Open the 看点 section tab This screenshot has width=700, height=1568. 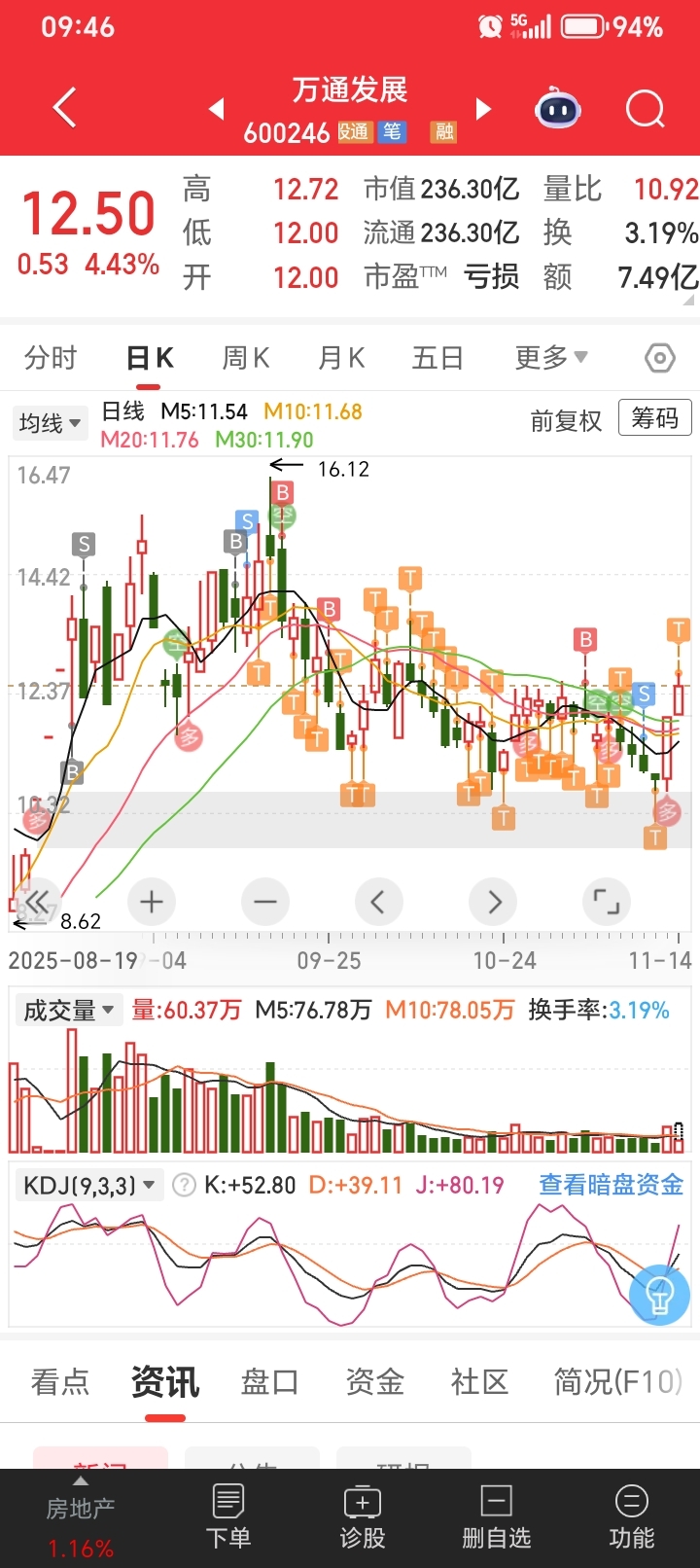pyautogui.click(x=60, y=1381)
